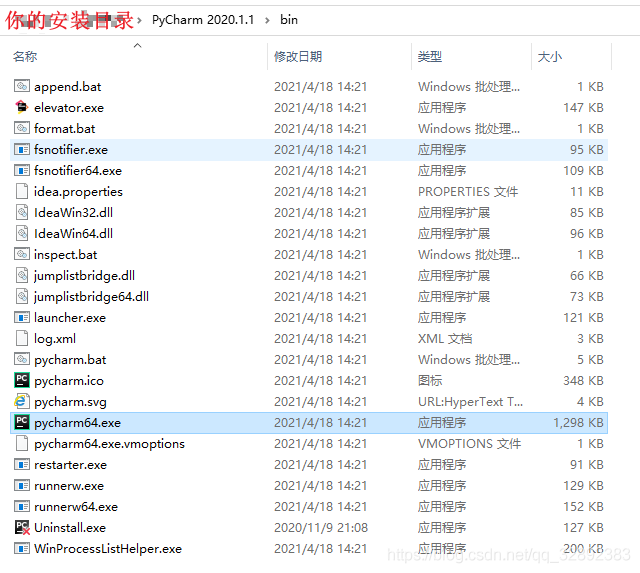This screenshot has height=573, width=640.
Task: Click the launcher.exe icon
Action: point(22,317)
